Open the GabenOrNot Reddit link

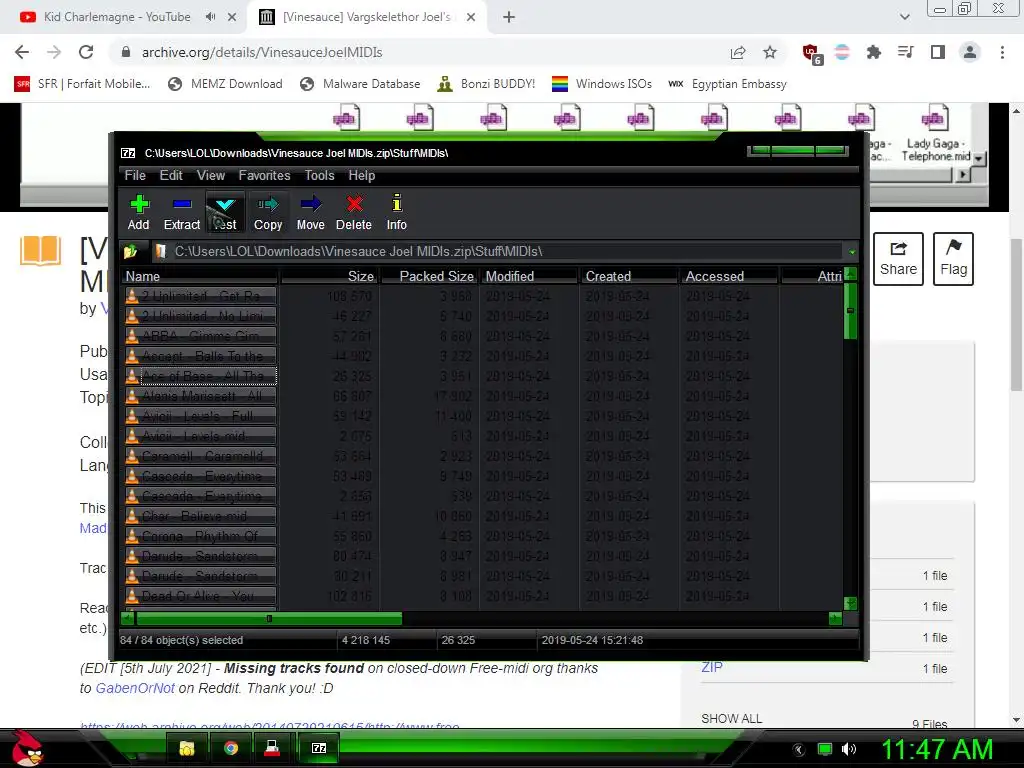click(x=135, y=688)
